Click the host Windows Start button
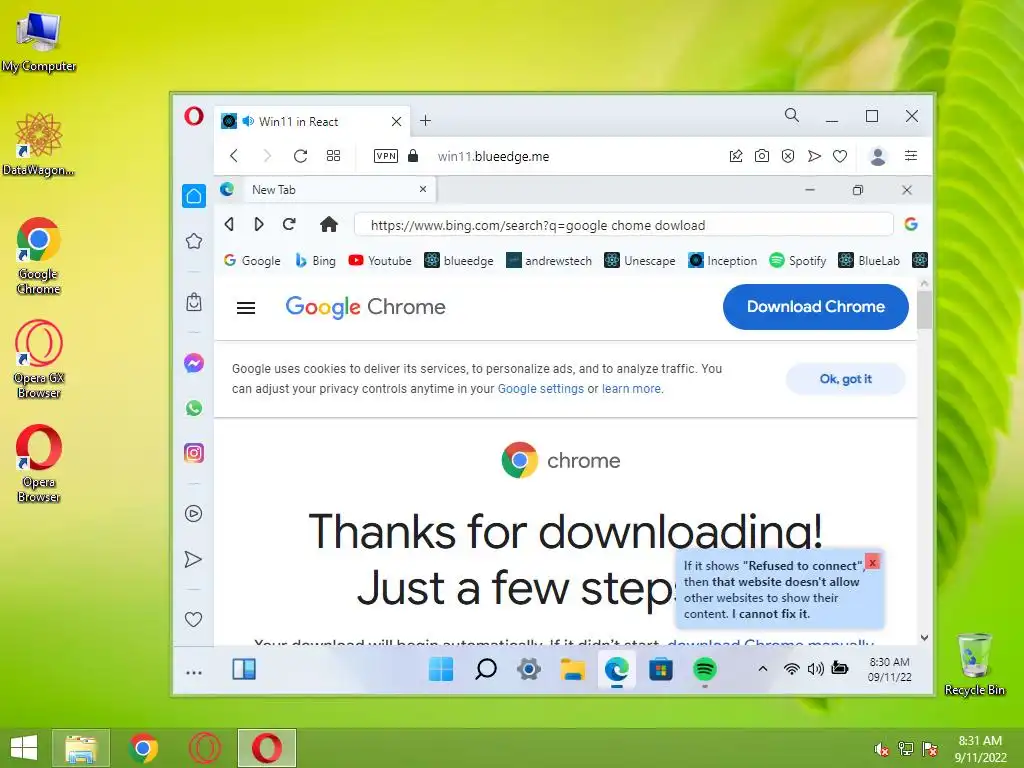The width and height of the screenshot is (1024, 768). [24, 748]
